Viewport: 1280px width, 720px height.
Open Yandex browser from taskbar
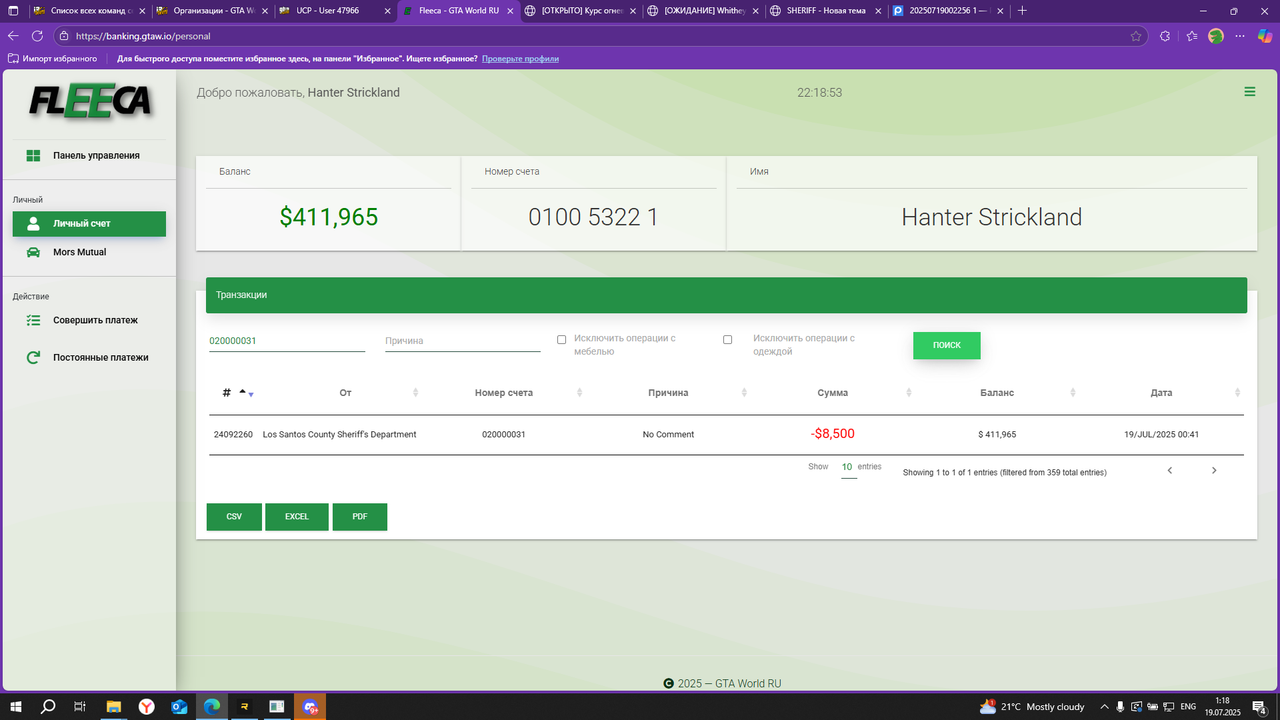[146, 707]
